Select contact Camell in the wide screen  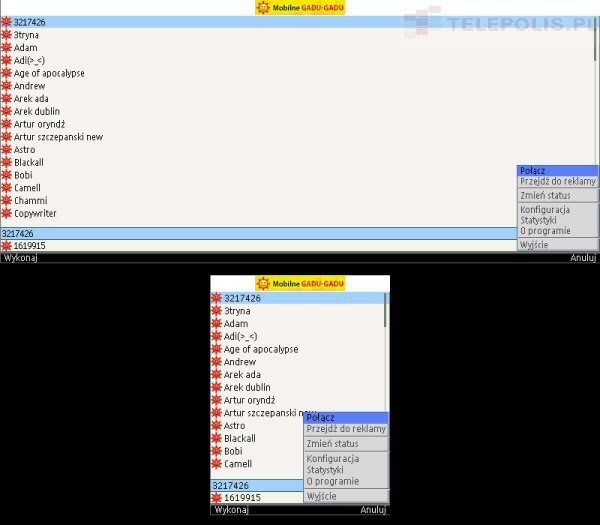click(27, 188)
